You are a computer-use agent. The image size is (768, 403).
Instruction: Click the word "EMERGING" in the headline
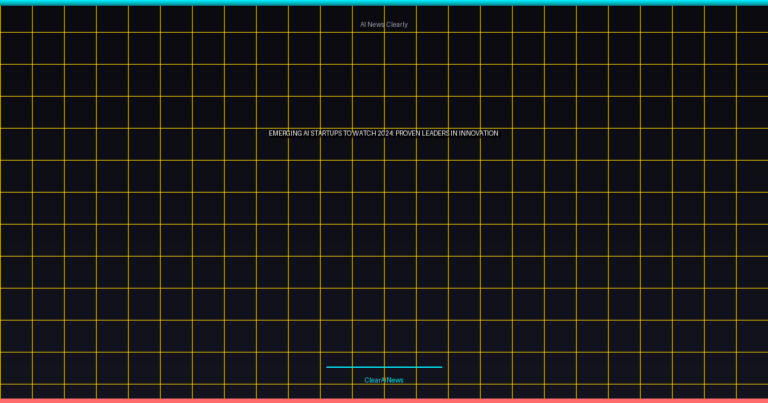pos(285,133)
